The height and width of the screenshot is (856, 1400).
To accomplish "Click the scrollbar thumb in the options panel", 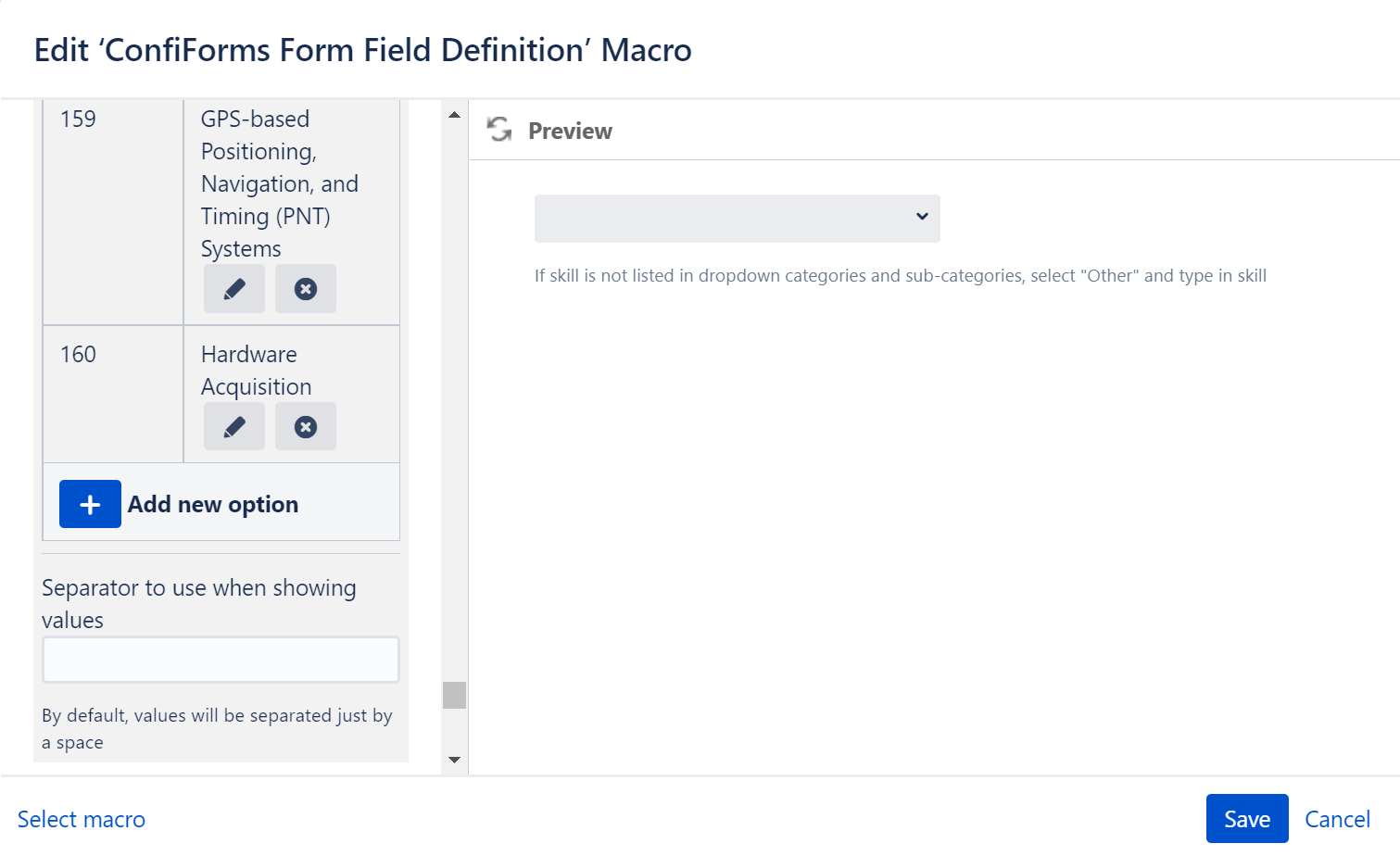I will tap(454, 694).
